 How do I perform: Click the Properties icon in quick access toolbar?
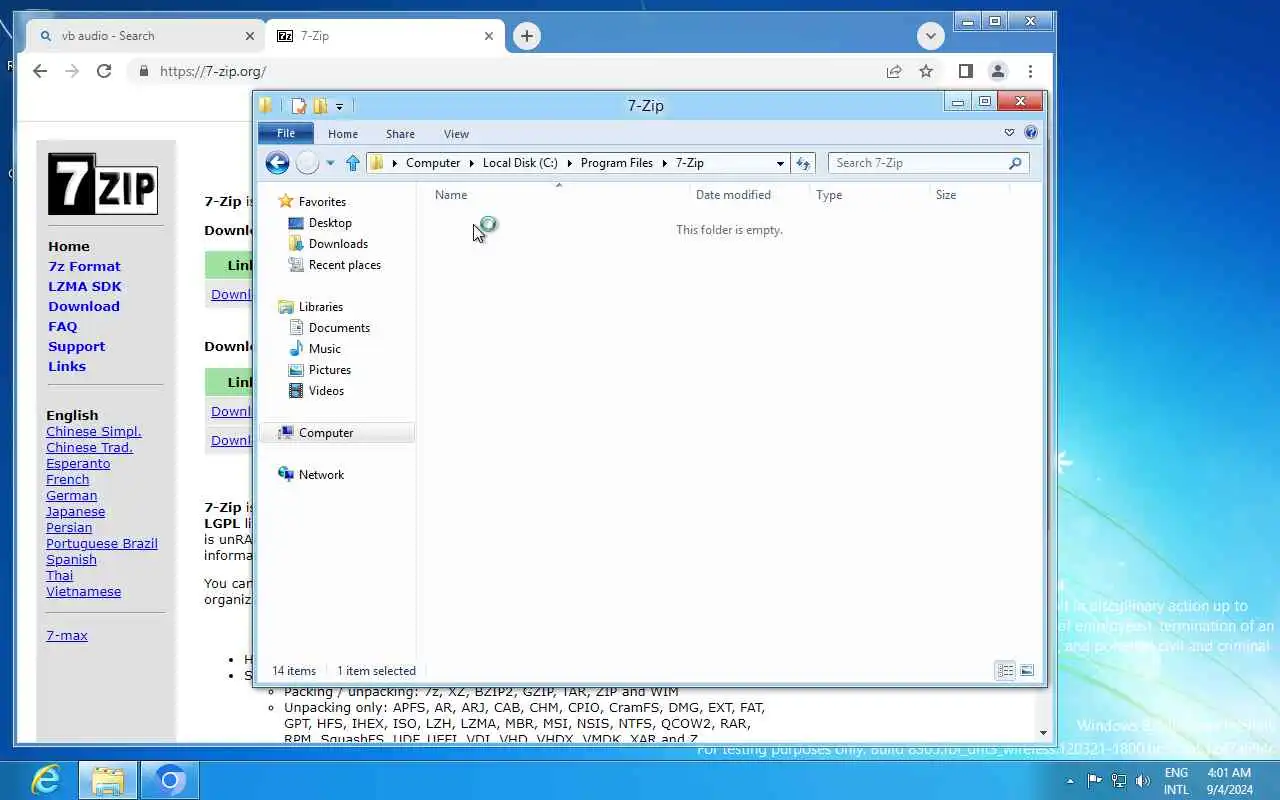coord(299,106)
